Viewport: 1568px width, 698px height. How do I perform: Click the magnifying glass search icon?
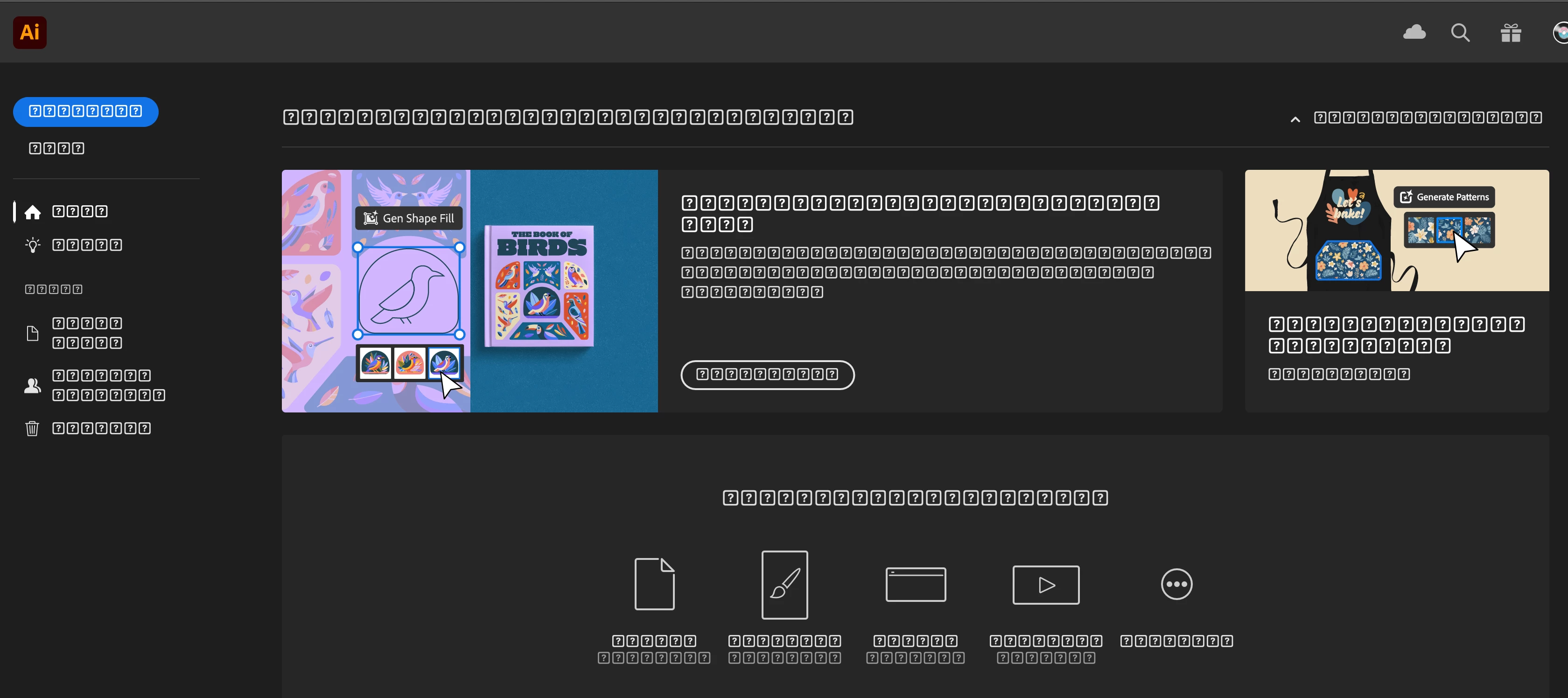click(1460, 32)
